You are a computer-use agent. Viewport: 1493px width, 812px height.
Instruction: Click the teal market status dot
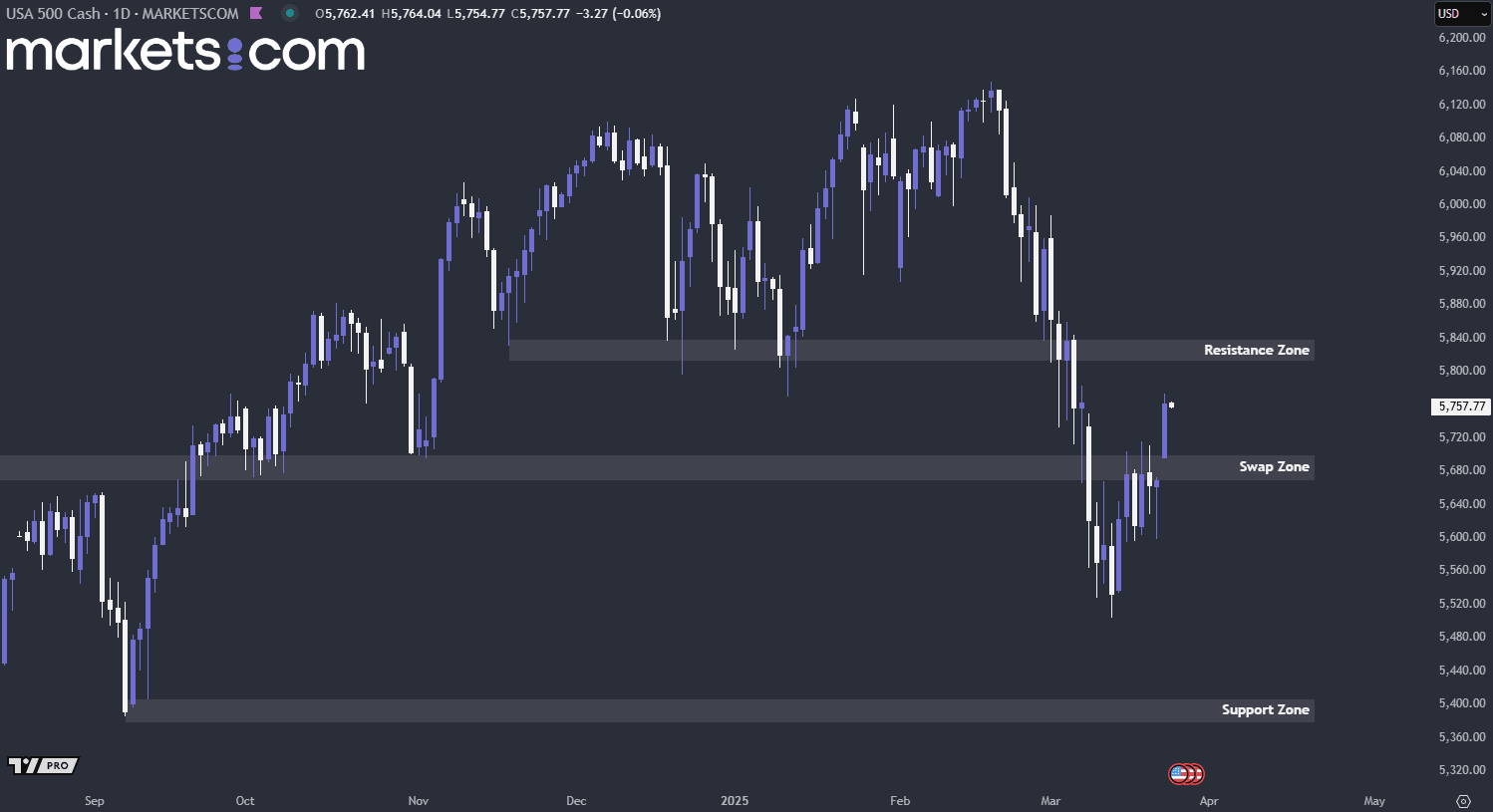pos(289,13)
